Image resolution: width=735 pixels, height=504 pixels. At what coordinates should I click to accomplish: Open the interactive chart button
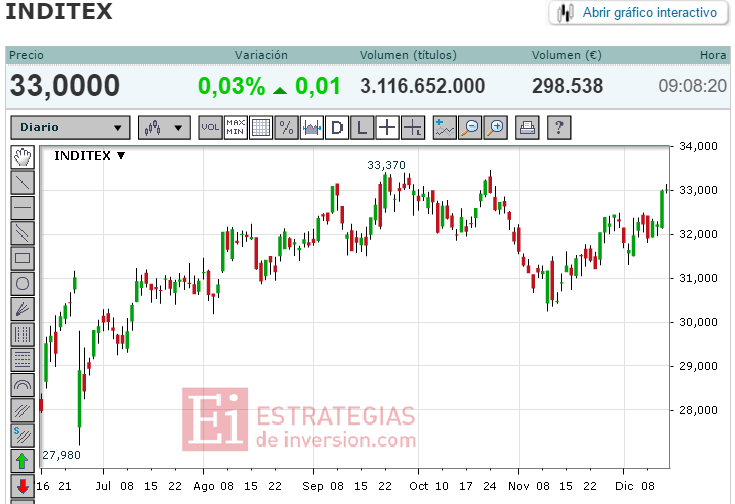pyautogui.click(x=638, y=13)
